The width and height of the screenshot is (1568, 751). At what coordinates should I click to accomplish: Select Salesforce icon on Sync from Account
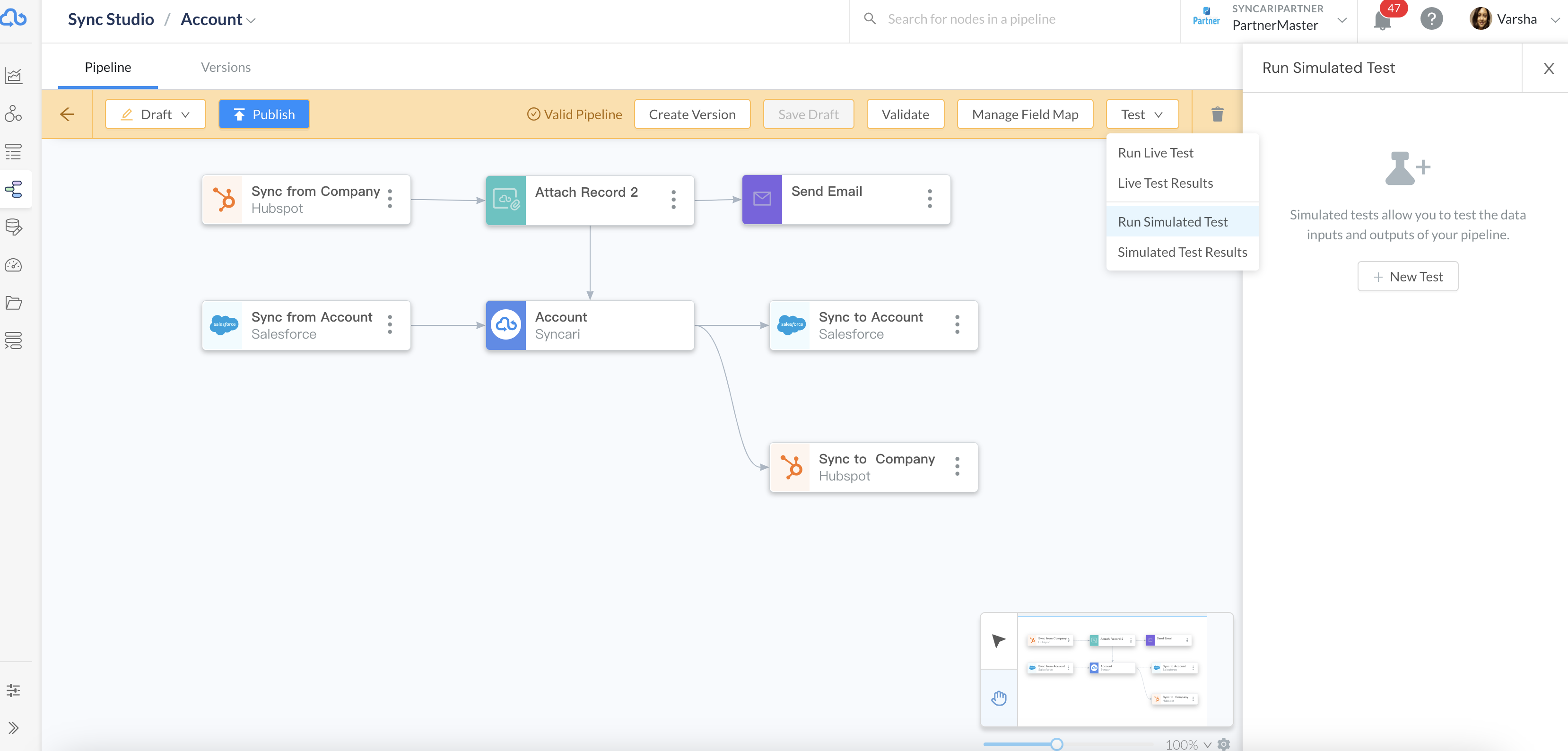[x=223, y=325]
